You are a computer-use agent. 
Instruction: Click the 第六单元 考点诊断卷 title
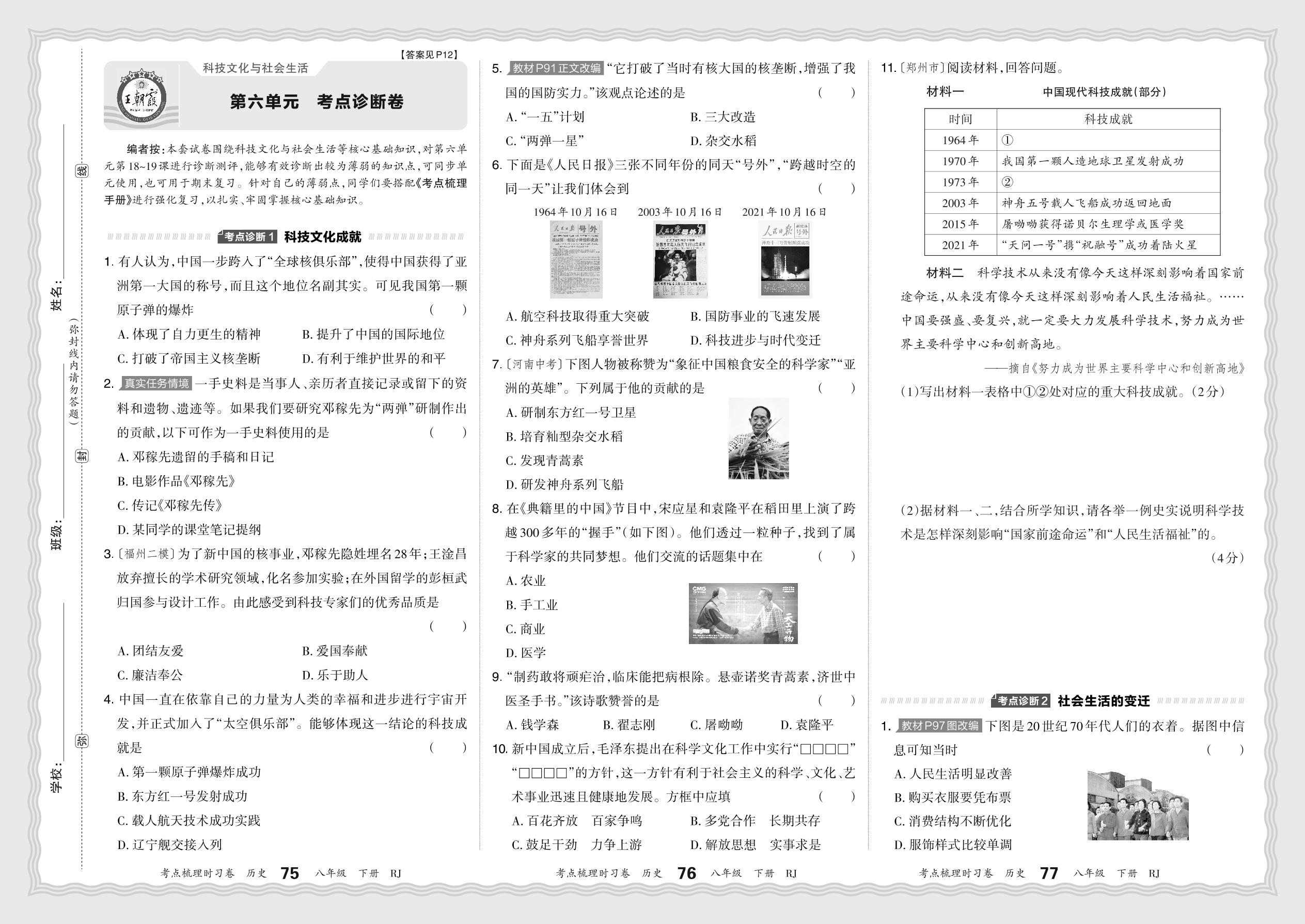point(316,102)
